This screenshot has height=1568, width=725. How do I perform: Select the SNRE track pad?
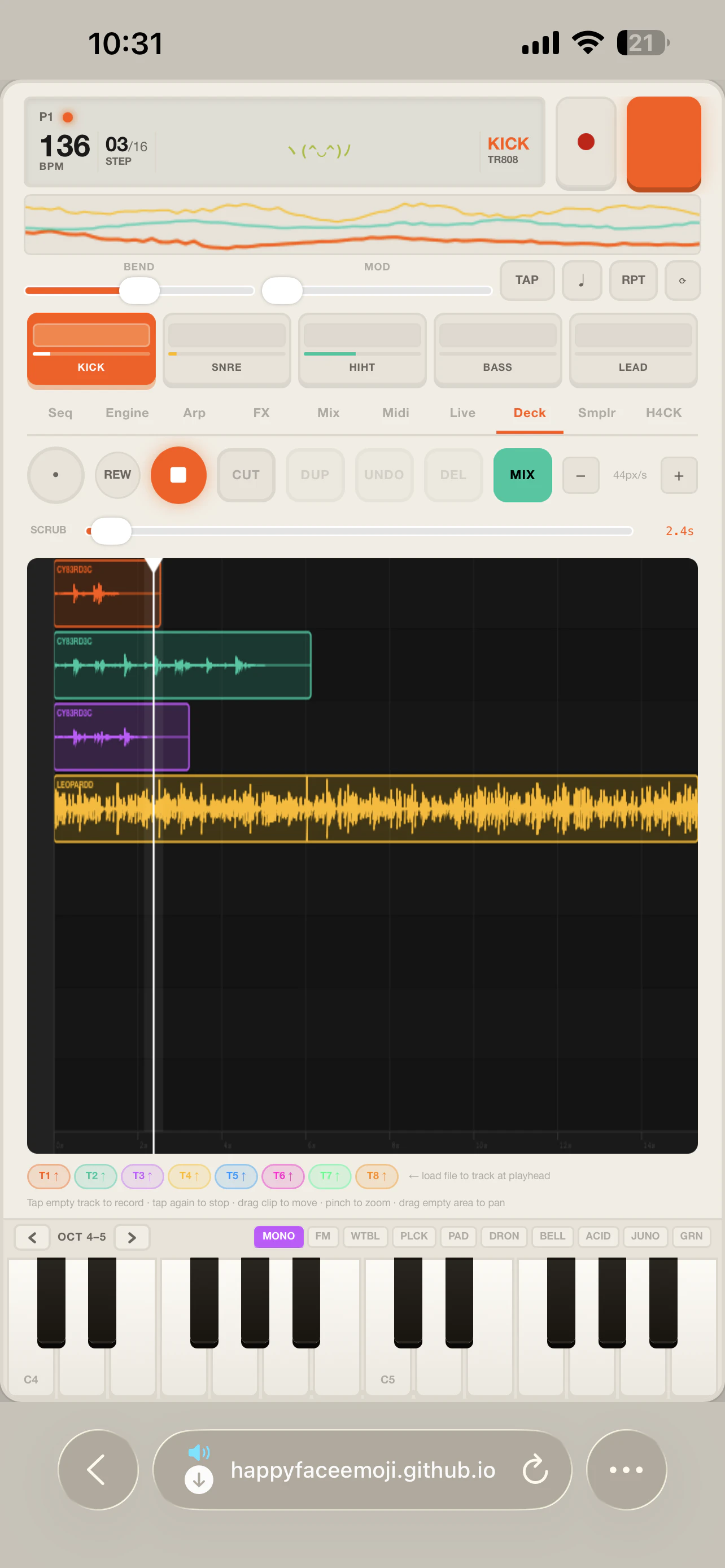coord(226,351)
